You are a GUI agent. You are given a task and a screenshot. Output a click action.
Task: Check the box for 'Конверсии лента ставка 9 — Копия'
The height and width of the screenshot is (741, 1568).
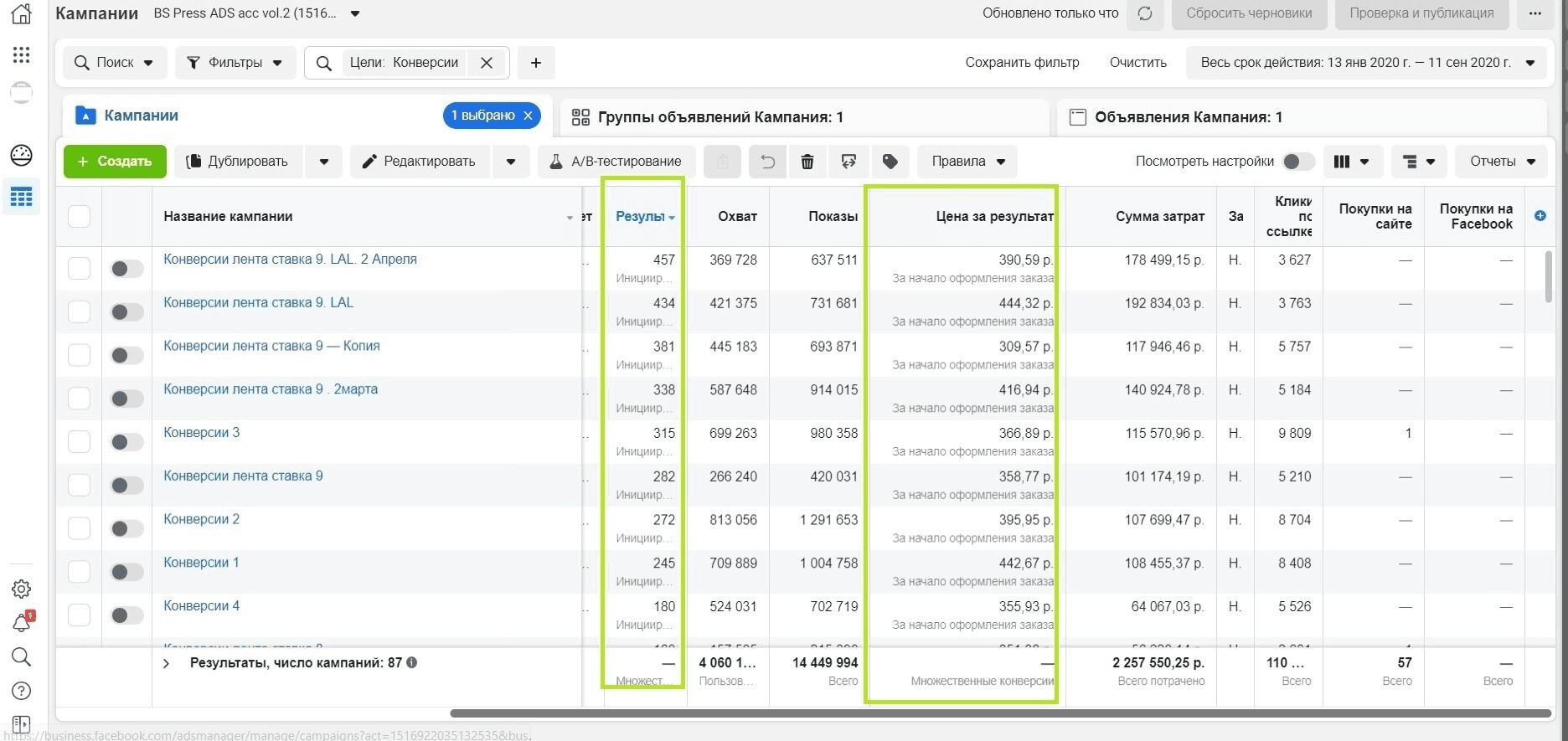79,355
